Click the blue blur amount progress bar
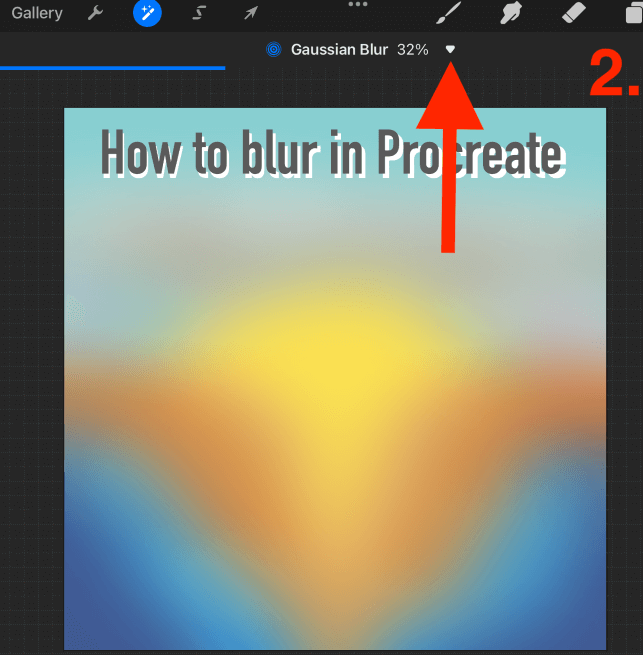Viewport: 643px width, 655px height. pyautogui.click(x=112, y=68)
